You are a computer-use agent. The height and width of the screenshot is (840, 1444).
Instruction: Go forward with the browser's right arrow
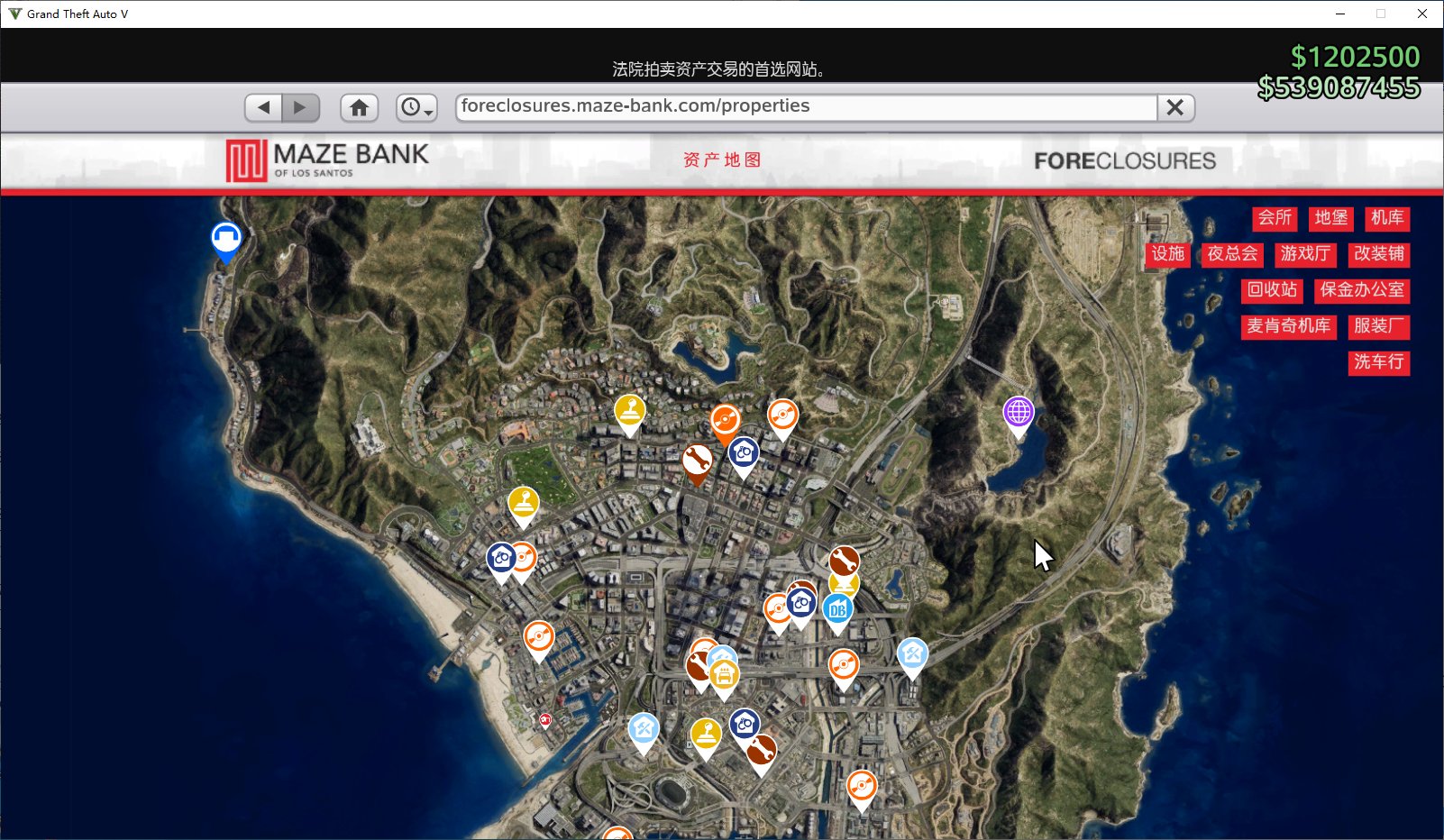(301, 107)
